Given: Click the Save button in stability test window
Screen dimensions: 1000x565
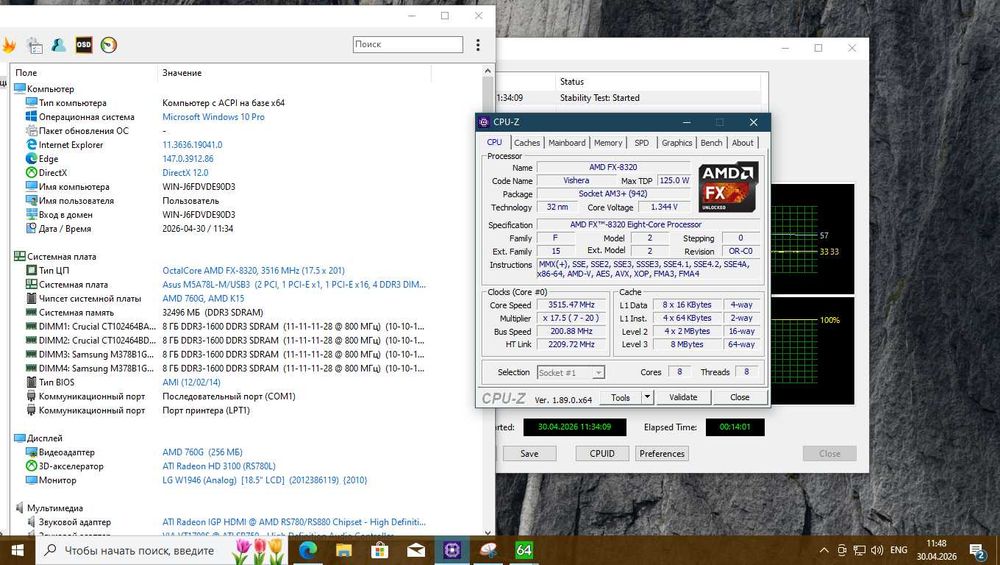Looking at the screenshot, I should click(x=529, y=453).
